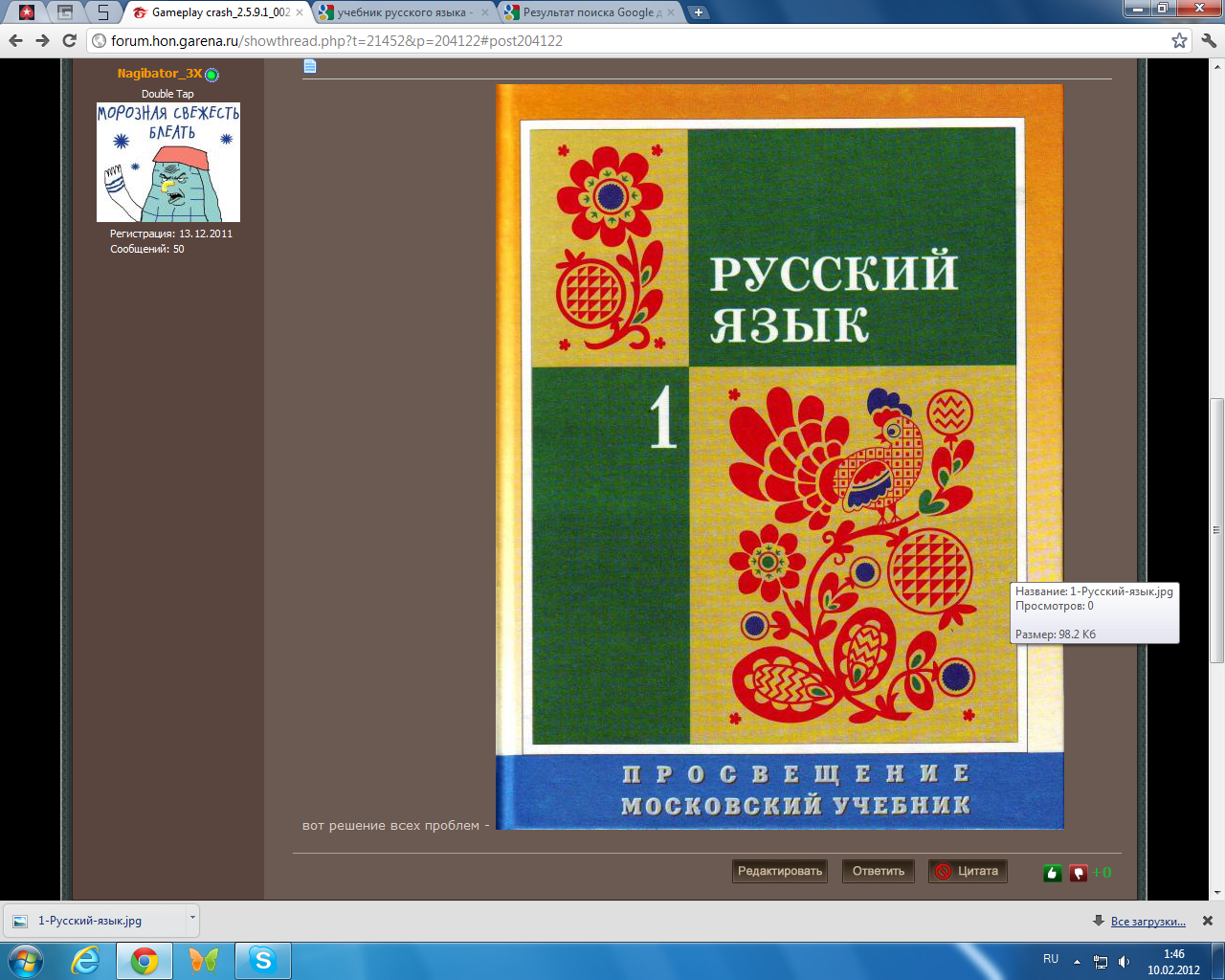Launch Internet Explorer from the taskbar
Screen dimensions: 1225x980
(86, 960)
